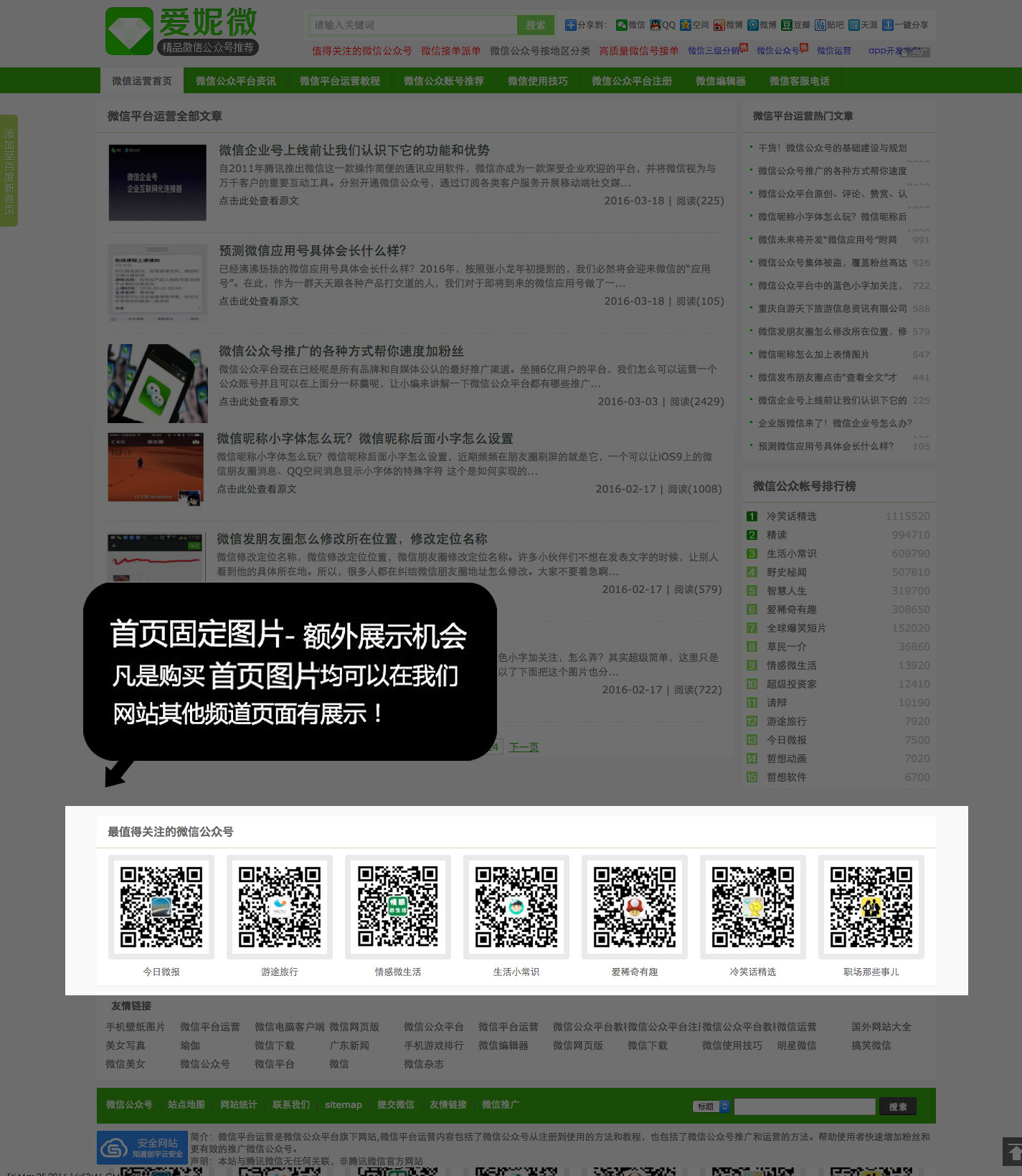Share to QQ via penguin icon

(x=656, y=25)
